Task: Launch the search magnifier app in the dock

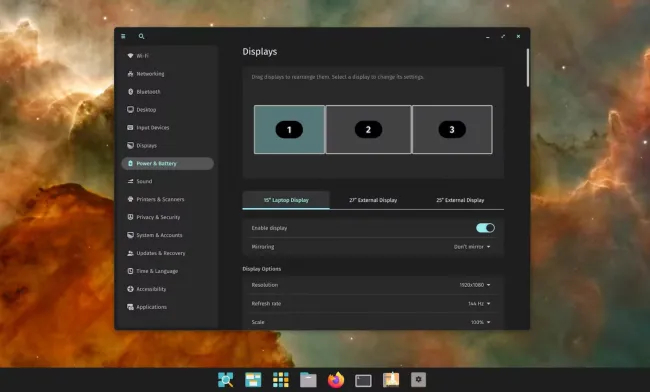Action: pos(226,380)
